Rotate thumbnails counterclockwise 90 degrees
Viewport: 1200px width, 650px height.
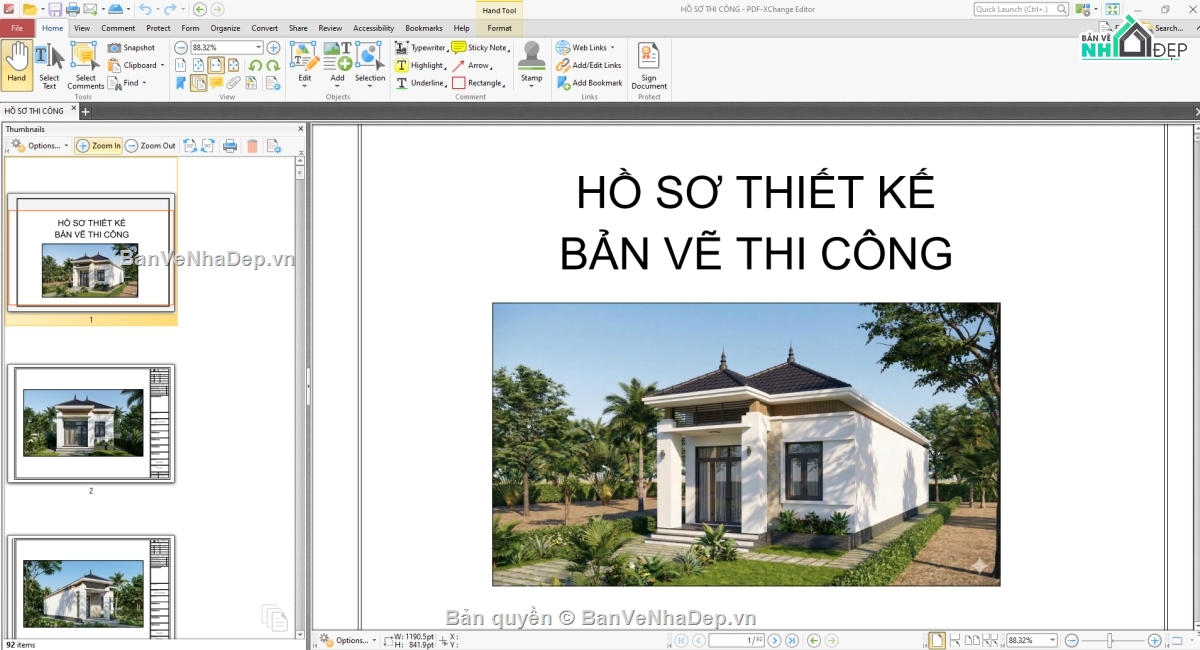pyautogui.click(x=189, y=146)
